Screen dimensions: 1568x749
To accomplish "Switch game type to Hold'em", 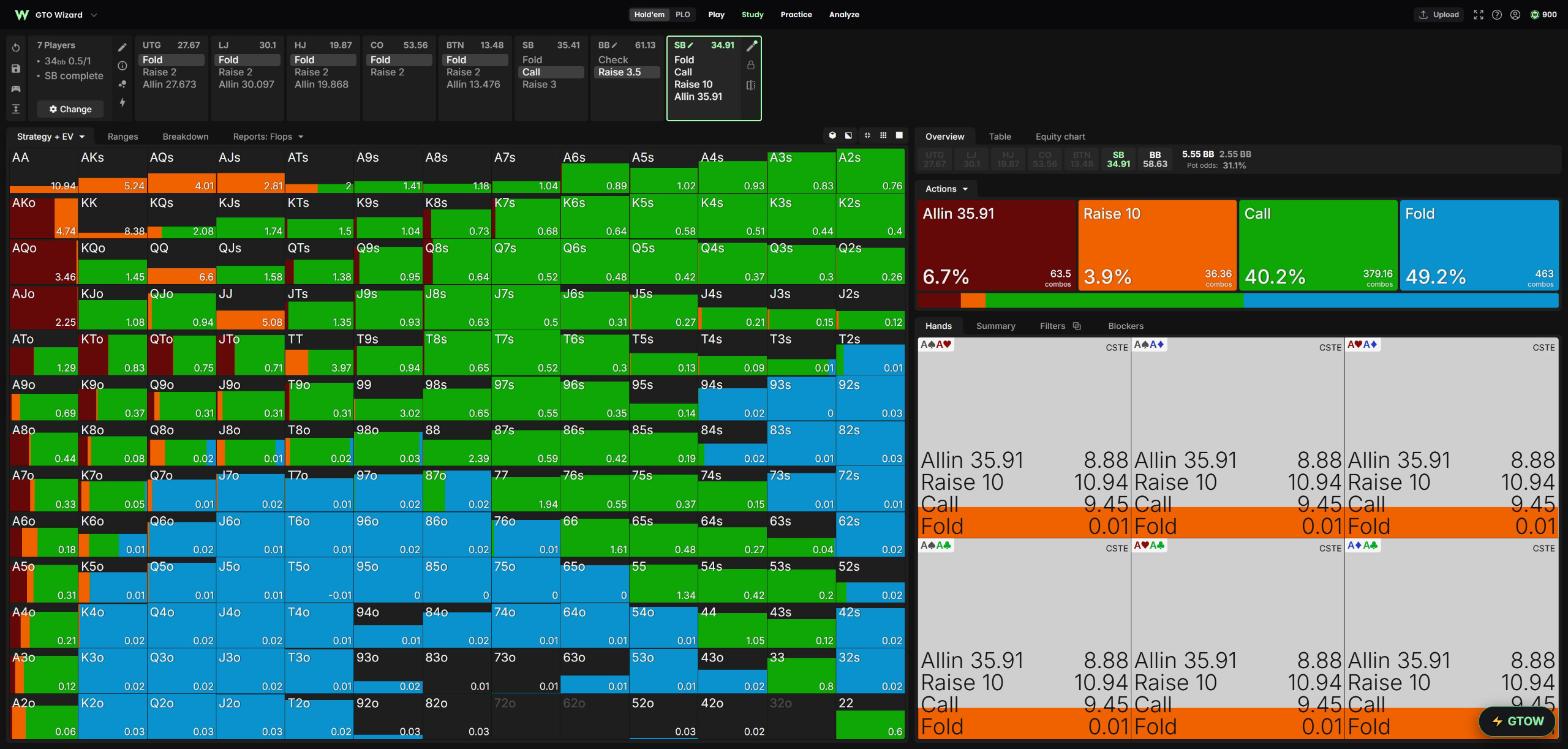I will point(648,15).
